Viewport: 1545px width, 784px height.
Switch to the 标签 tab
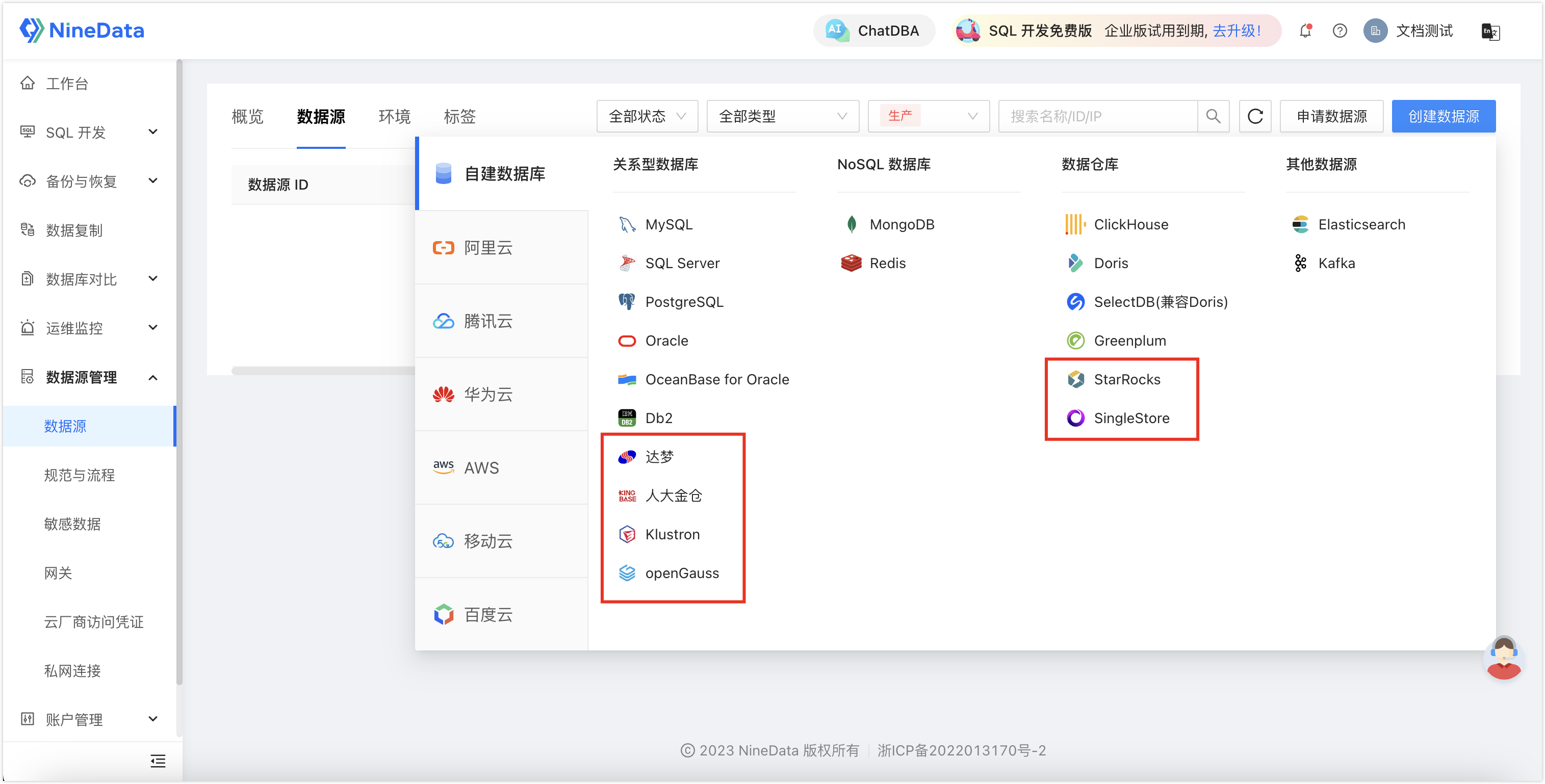coord(459,116)
